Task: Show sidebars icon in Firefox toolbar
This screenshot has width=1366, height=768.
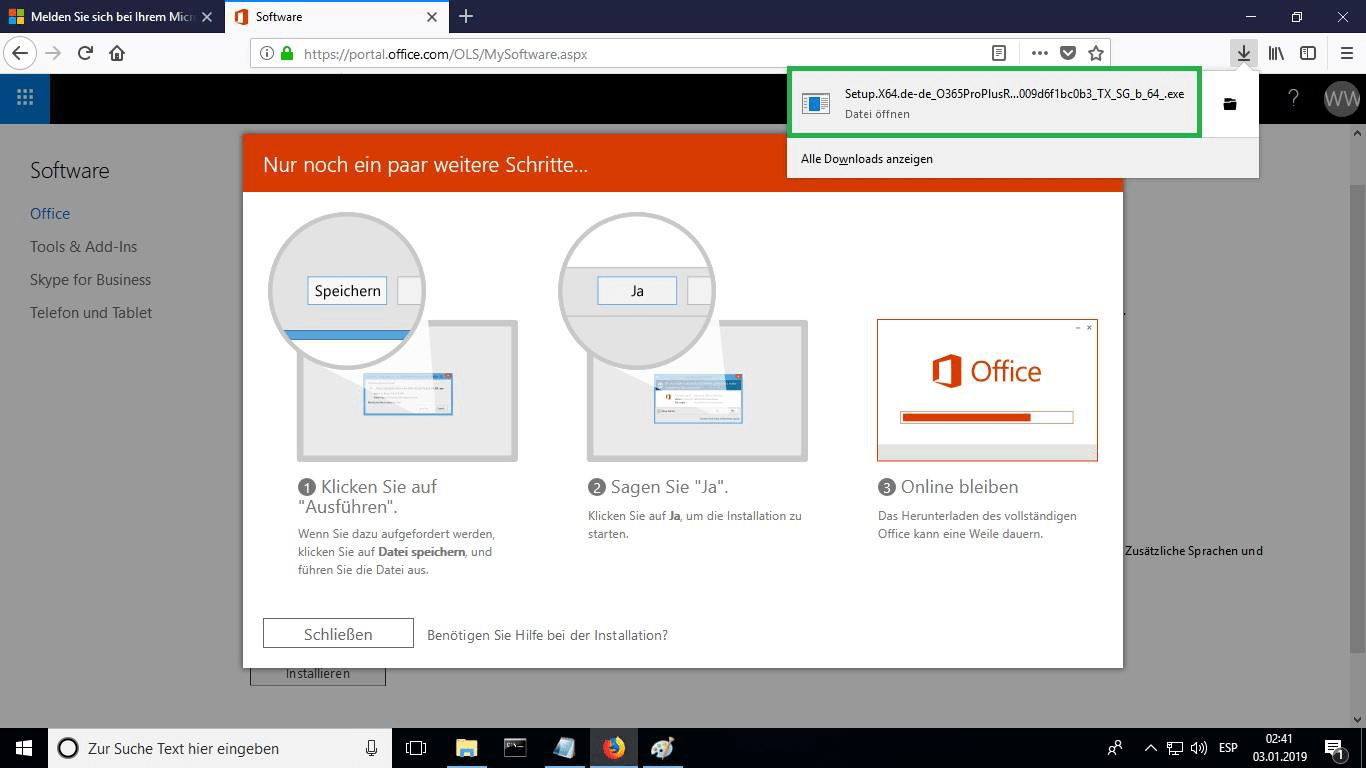Action: [1307, 54]
